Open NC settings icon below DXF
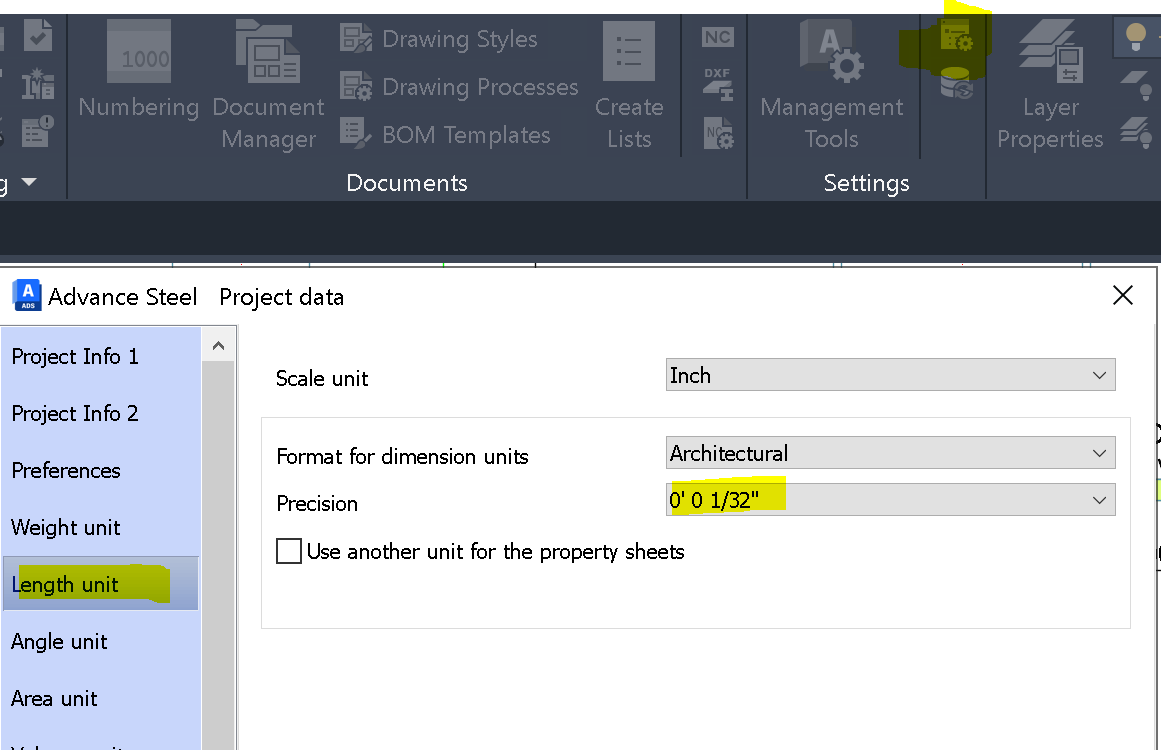Viewport: 1161px width, 750px height. [x=715, y=132]
